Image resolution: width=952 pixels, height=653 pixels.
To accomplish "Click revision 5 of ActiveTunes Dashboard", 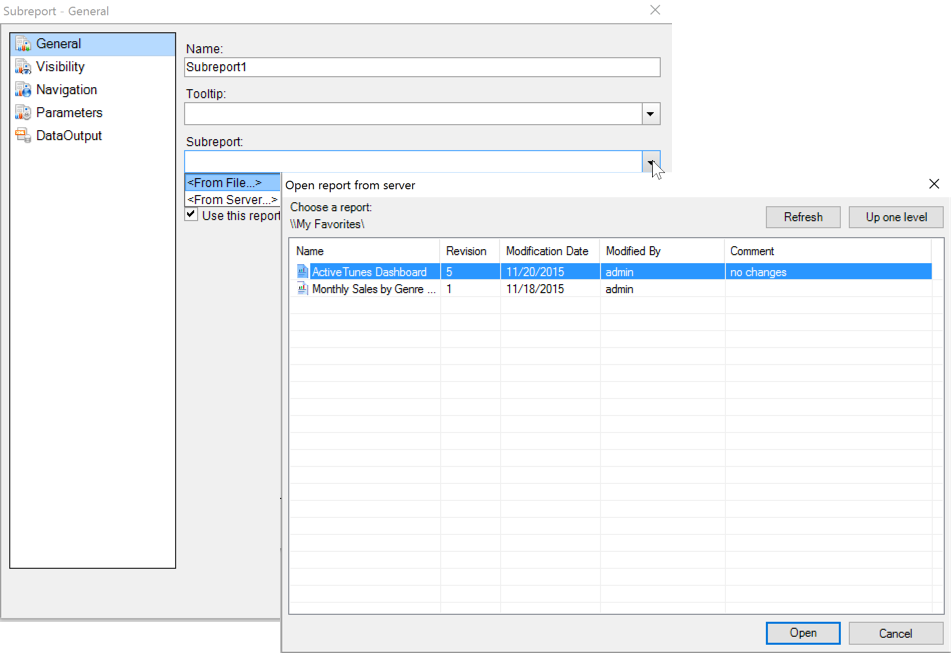I will (x=449, y=272).
